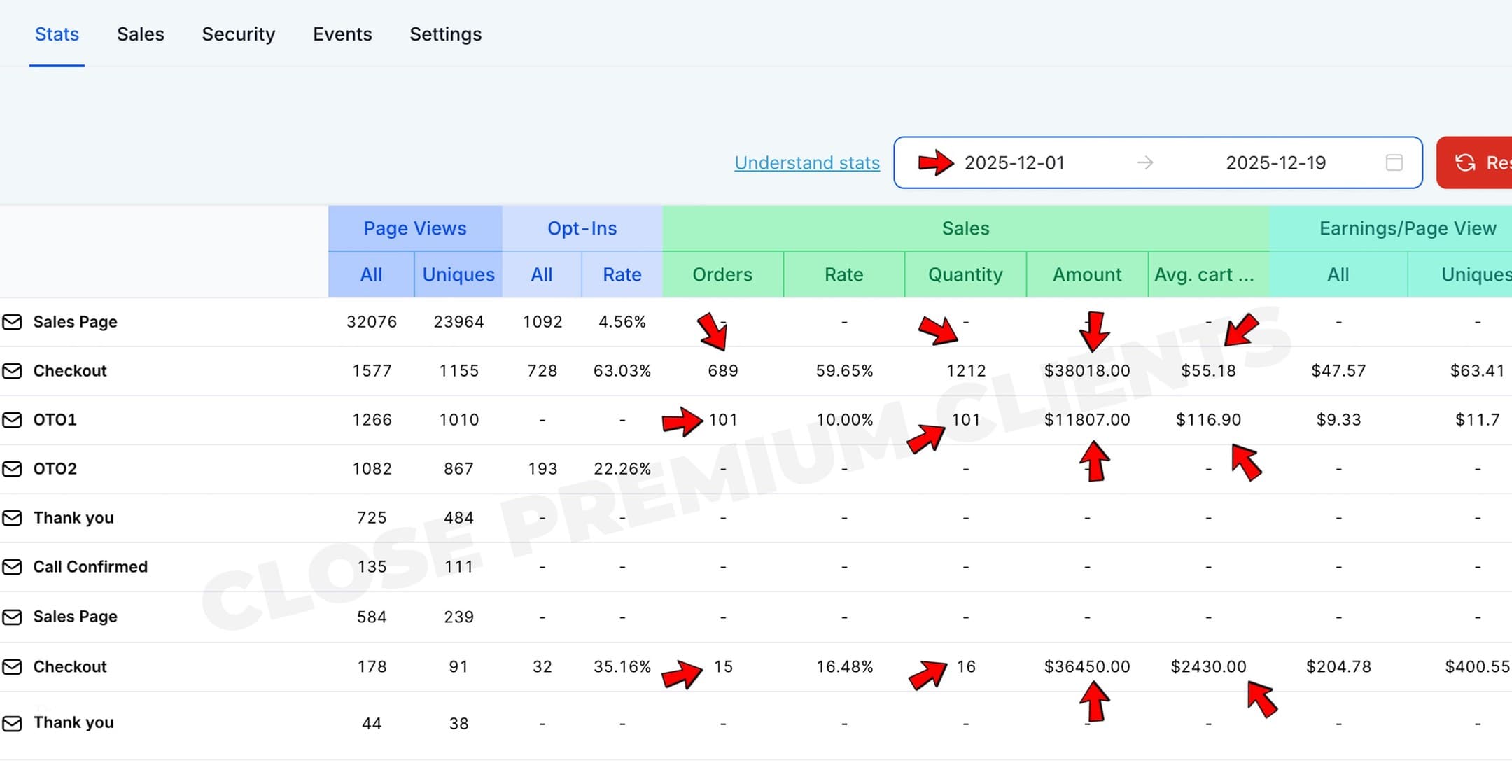Click envelope icon beside Call Confirmed row
Screen dimensions: 1512x784
pos(12,567)
